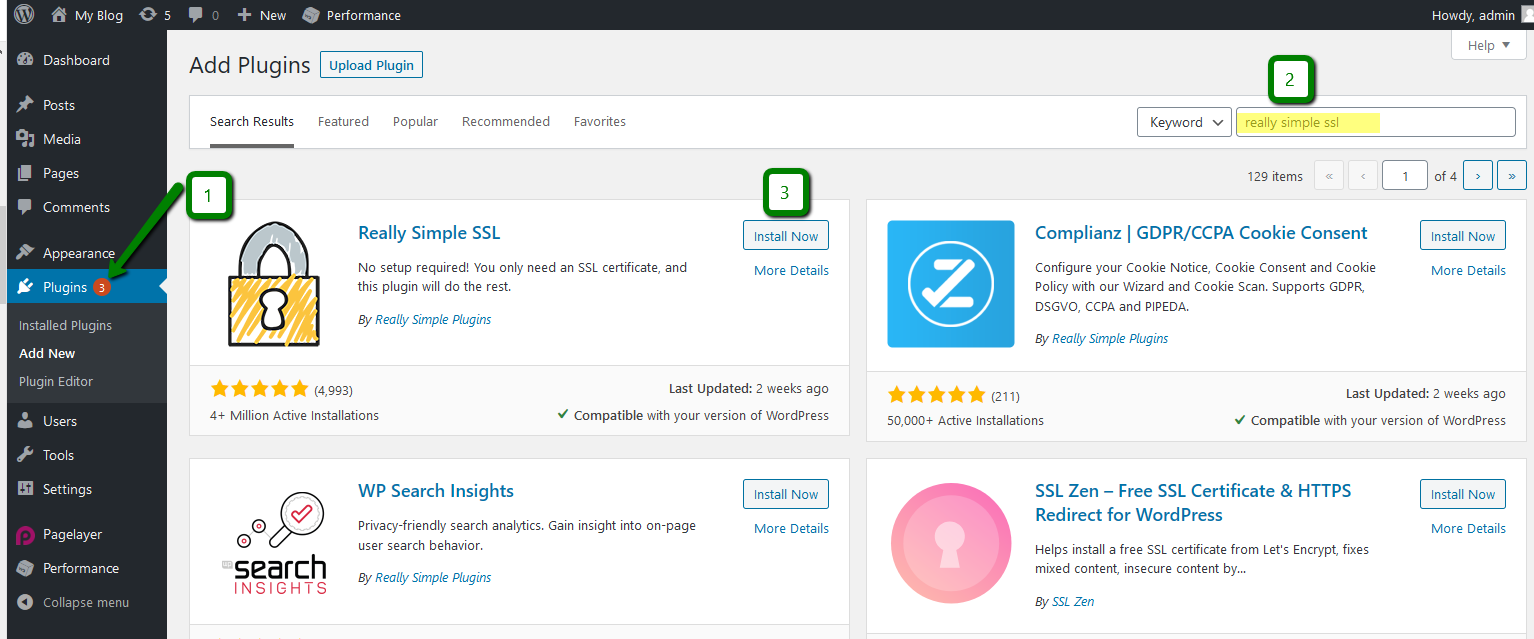The image size is (1534, 639).
Task: View More Details for SSL Zen
Action: click(x=1468, y=528)
